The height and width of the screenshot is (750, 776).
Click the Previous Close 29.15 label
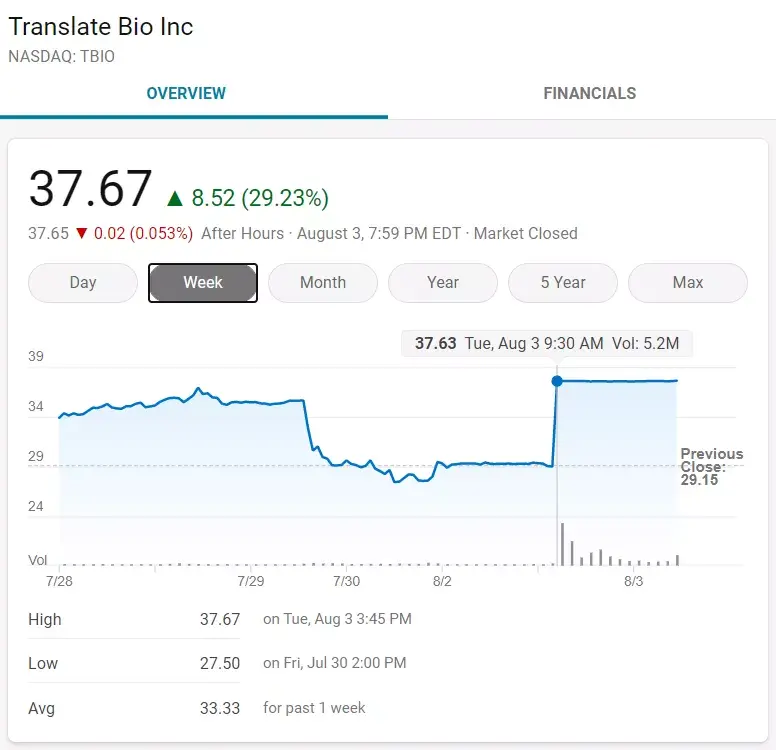click(x=712, y=466)
